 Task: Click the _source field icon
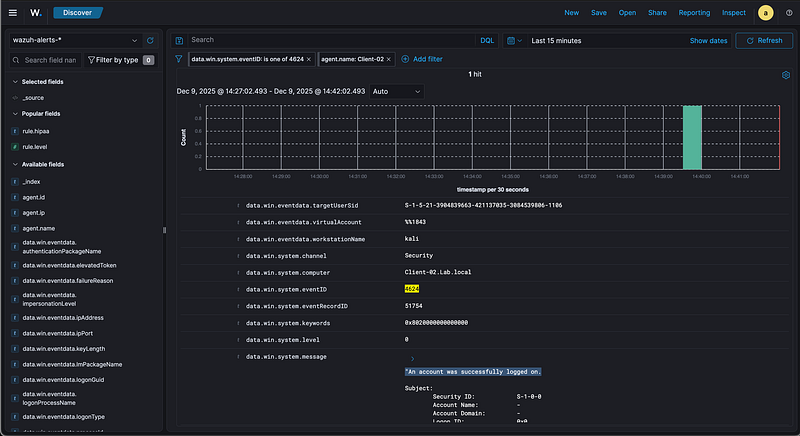15,98
